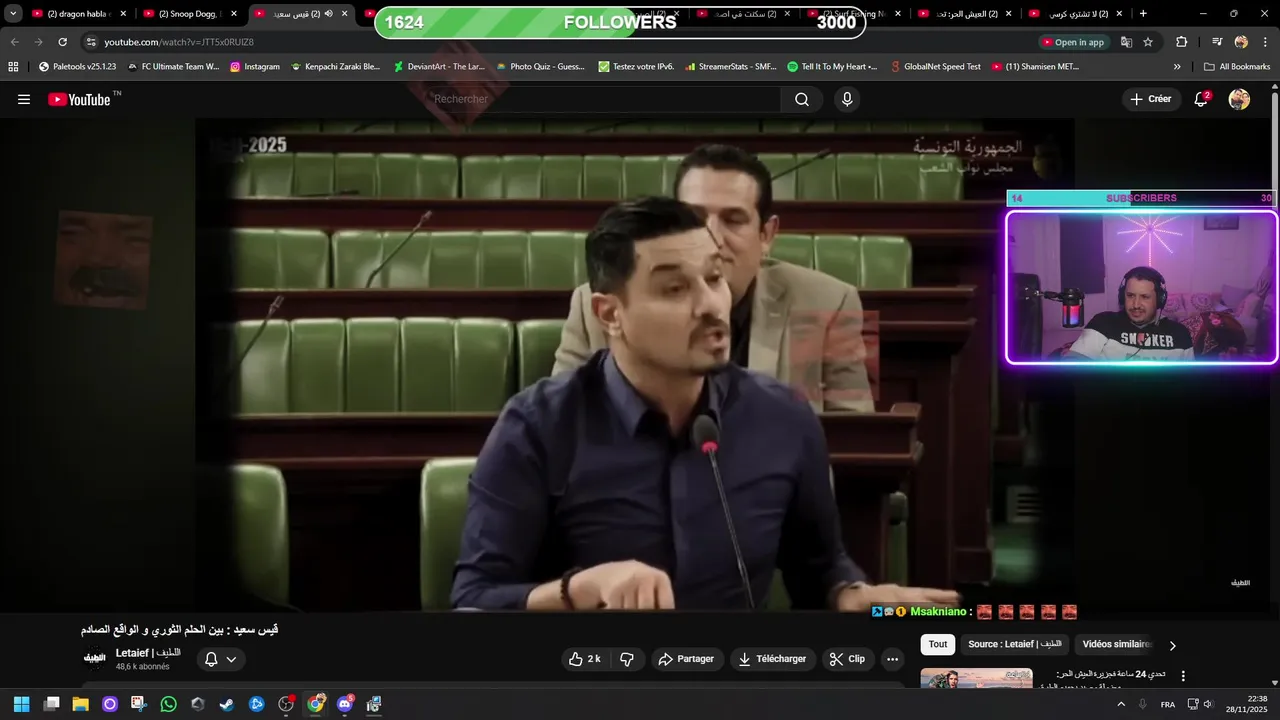The image size is (1280, 720).
Task: Click the Partager button
Action: pos(686,659)
